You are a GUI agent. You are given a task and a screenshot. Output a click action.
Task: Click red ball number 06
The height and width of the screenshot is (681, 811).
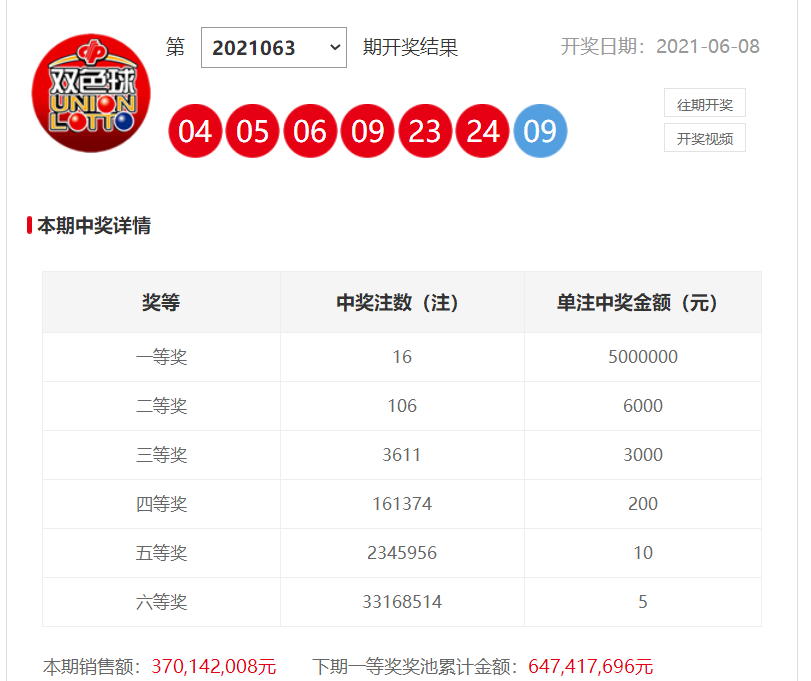(x=310, y=131)
